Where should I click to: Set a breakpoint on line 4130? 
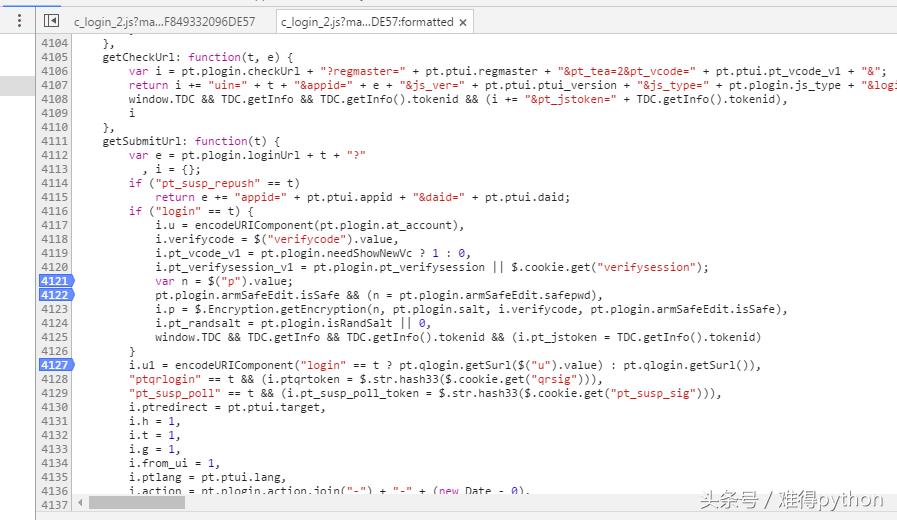click(x=54, y=407)
